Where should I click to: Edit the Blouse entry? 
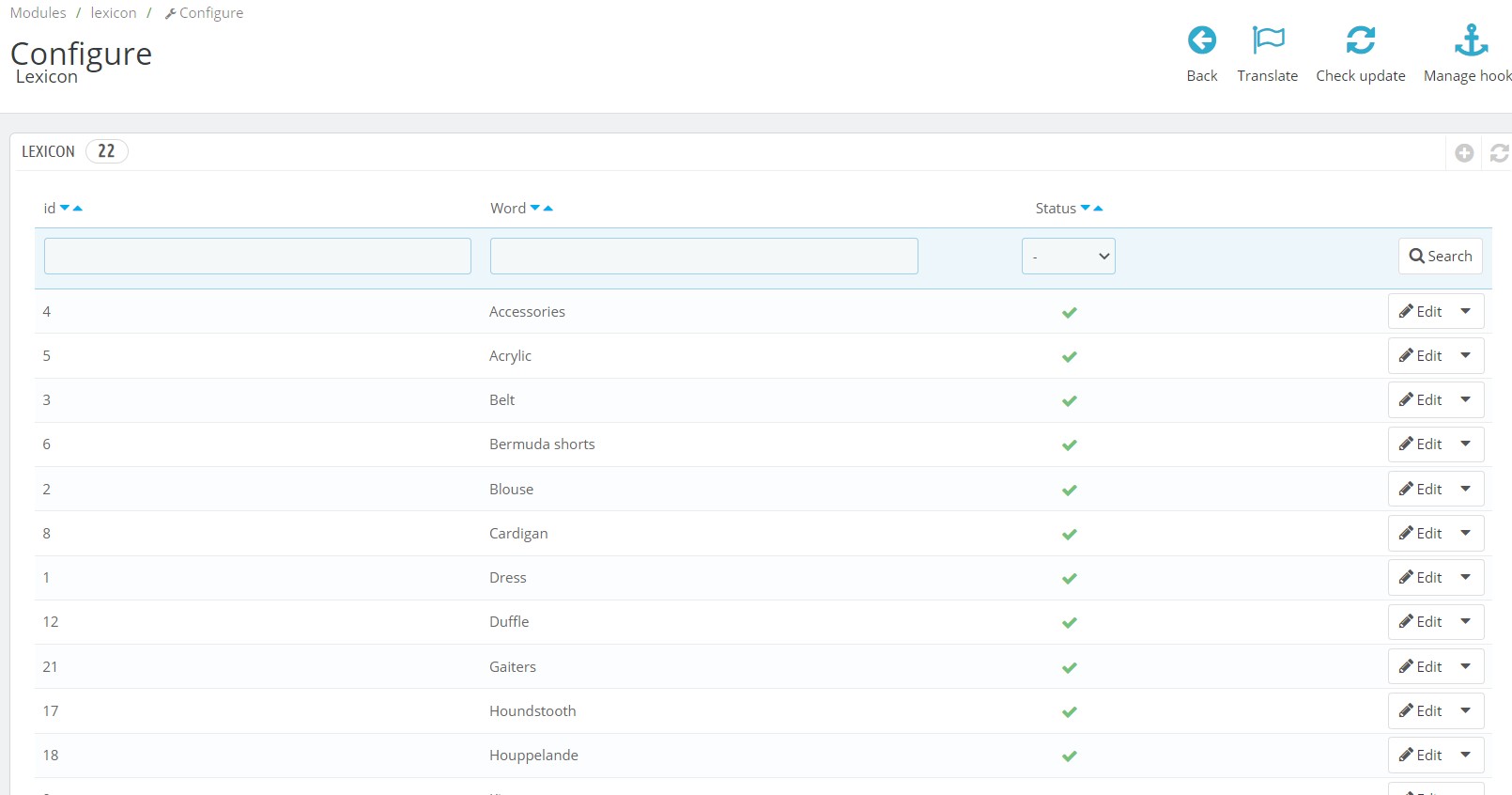coord(1420,489)
